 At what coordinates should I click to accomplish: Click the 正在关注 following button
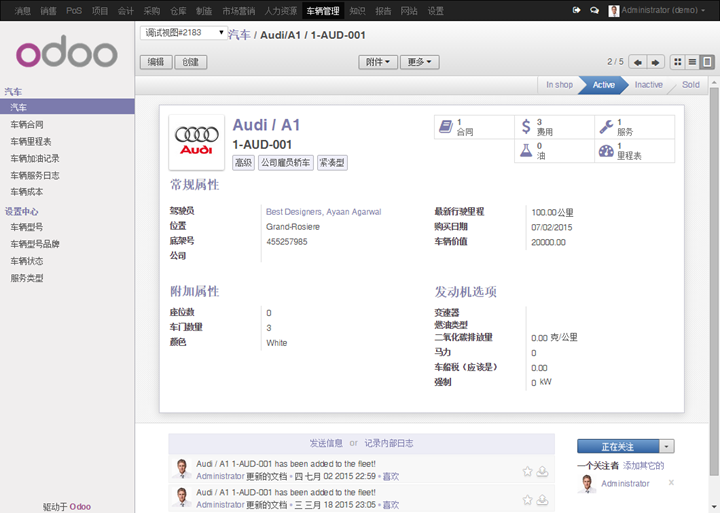click(x=618, y=446)
